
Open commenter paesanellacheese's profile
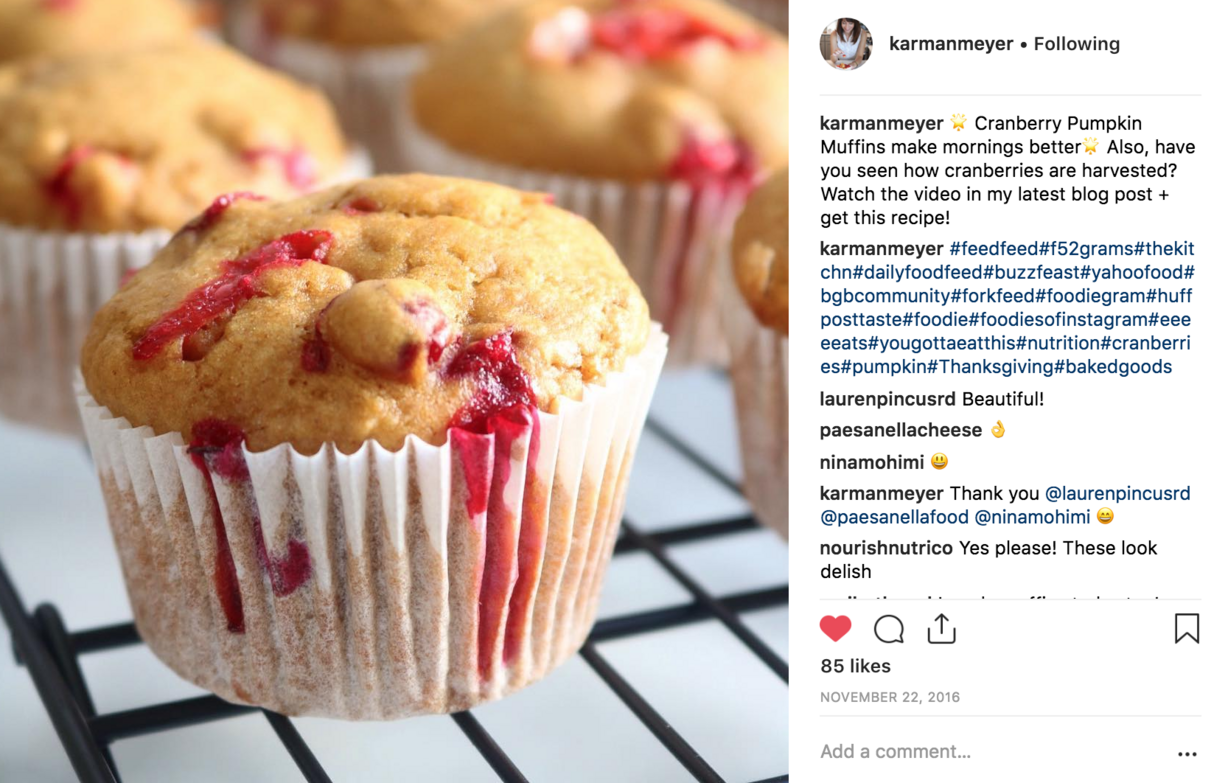click(901, 430)
